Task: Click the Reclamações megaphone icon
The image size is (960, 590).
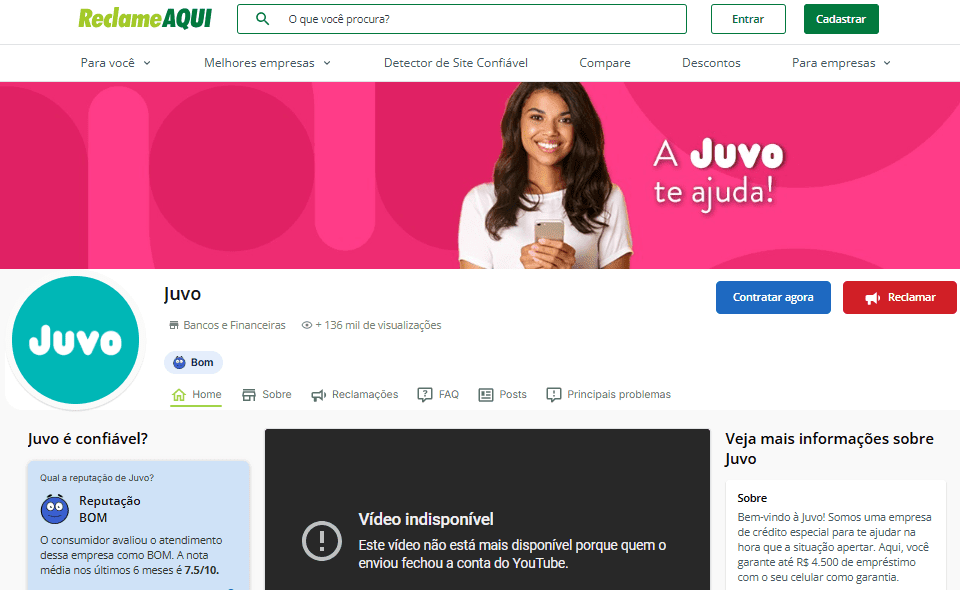Action: [x=318, y=395]
